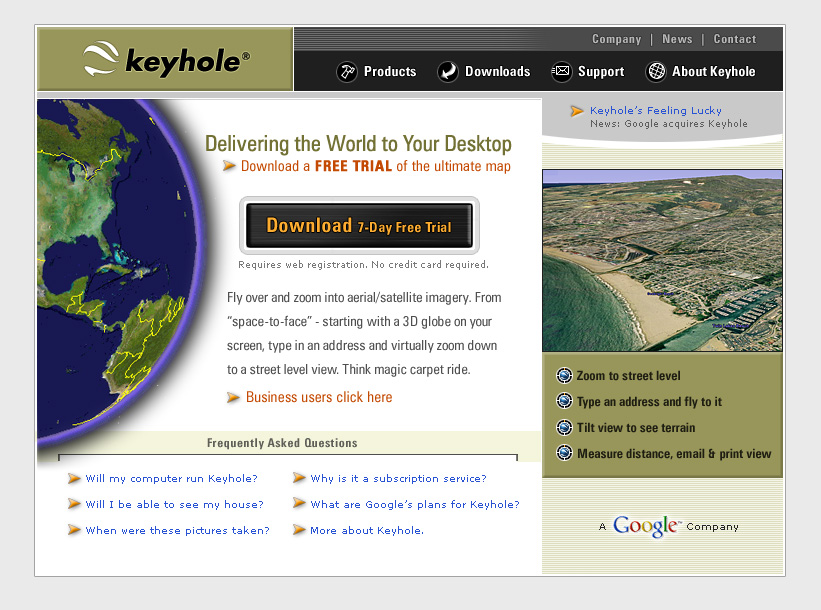Click Download a FREE TRIAL link
Image resolution: width=821 pixels, height=610 pixels.
[x=375, y=166]
